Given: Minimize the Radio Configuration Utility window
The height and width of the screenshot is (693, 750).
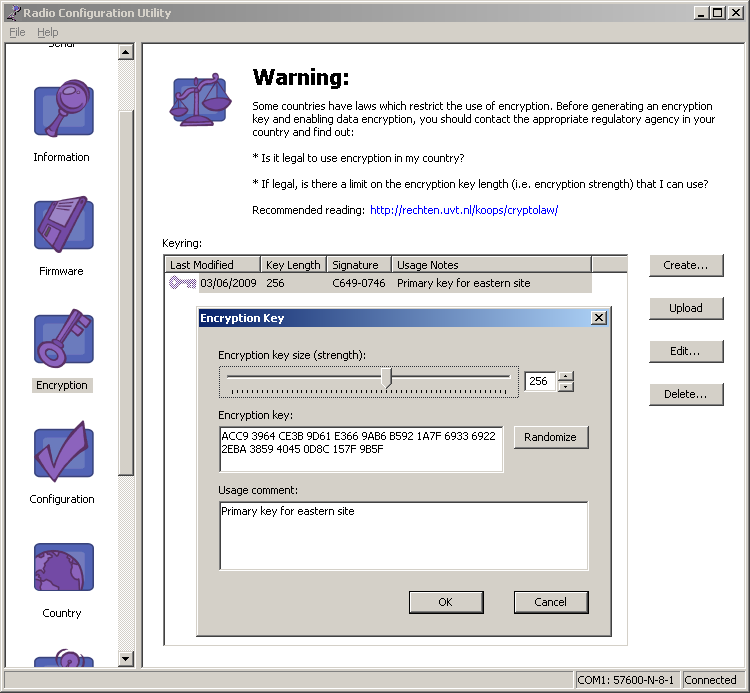Looking at the screenshot, I should click(701, 12).
